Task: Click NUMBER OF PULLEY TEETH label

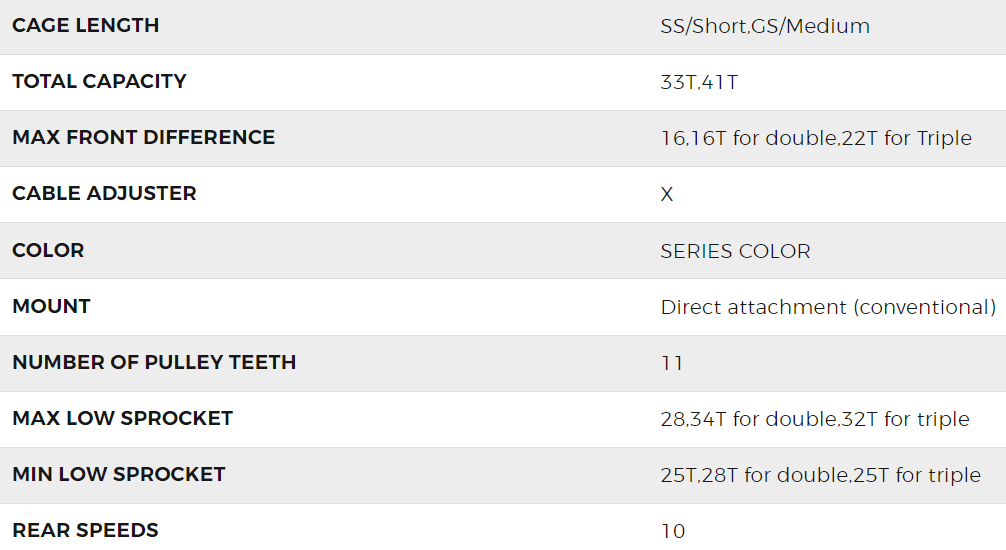Action: pyautogui.click(x=154, y=362)
